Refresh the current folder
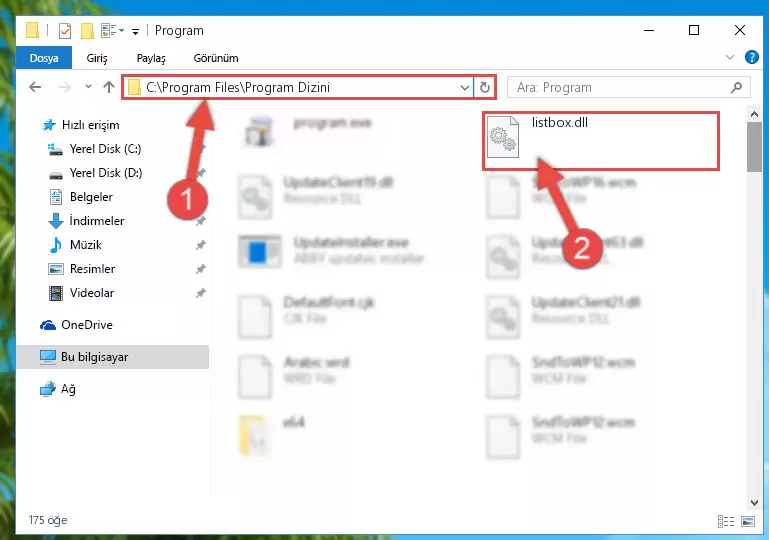Screen dimensions: 769x540 (x=485, y=88)
